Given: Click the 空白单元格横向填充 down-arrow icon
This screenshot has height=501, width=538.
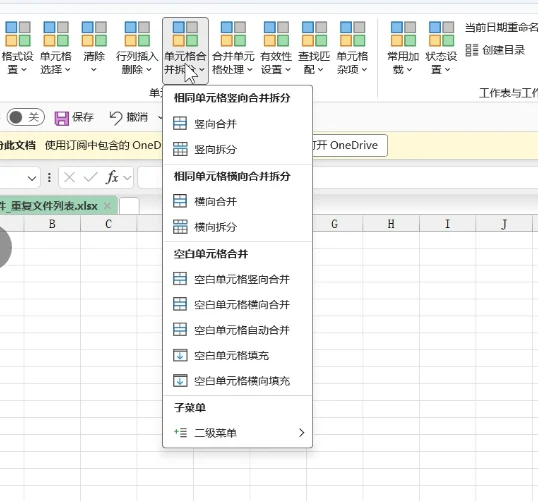Looking at the screenshot, I should (x=180, y=381).
